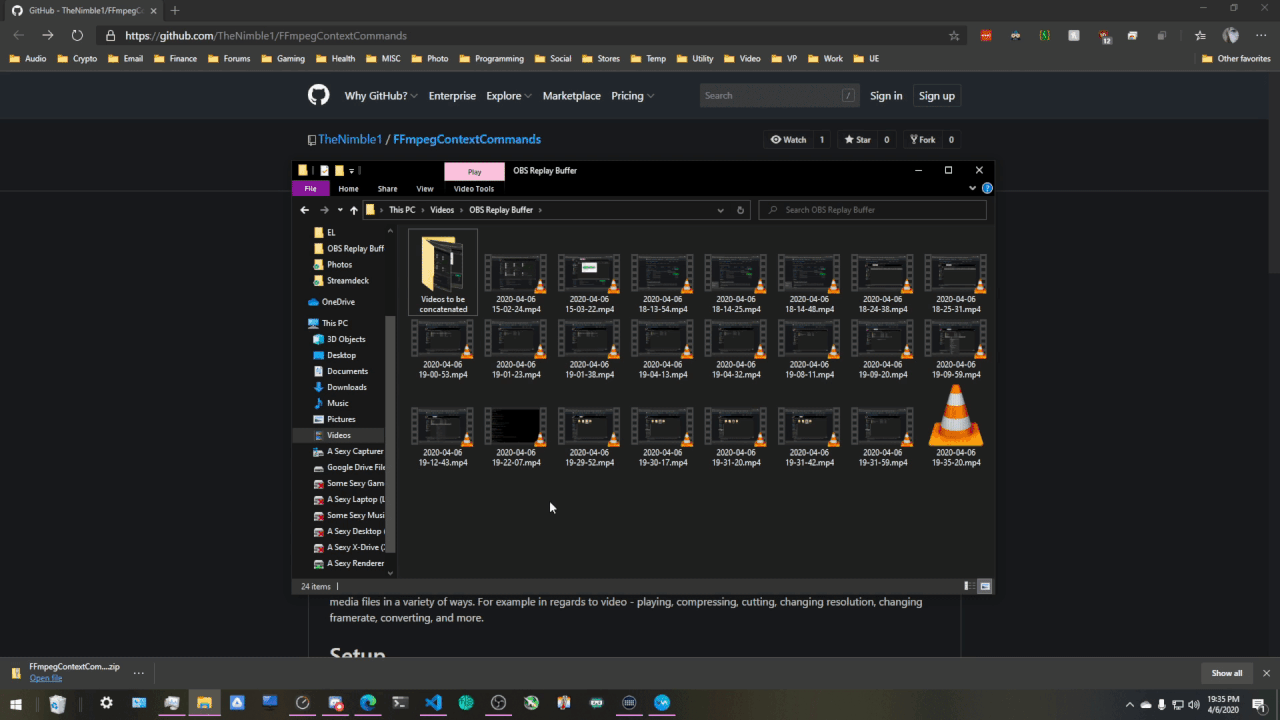Open recent locations dropdown arrow
This screenshot has height=720, width=1280.
pyautogui.click(x=340, y=210)
